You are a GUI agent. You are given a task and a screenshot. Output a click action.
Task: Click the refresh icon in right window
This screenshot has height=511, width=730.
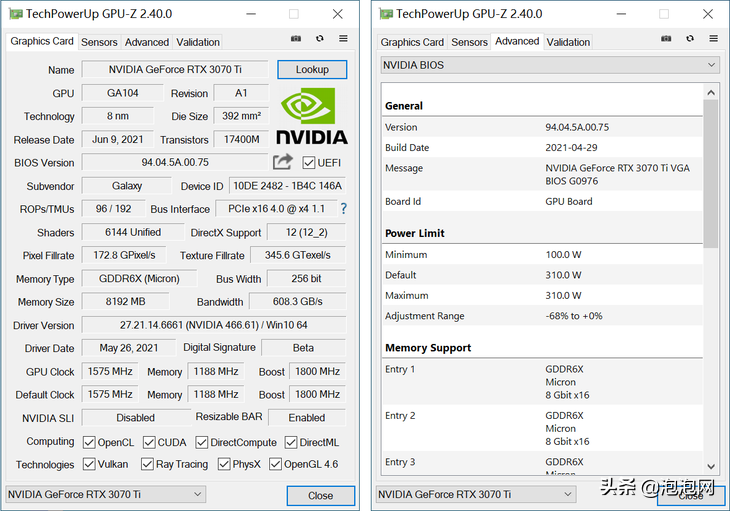[690, 39]
